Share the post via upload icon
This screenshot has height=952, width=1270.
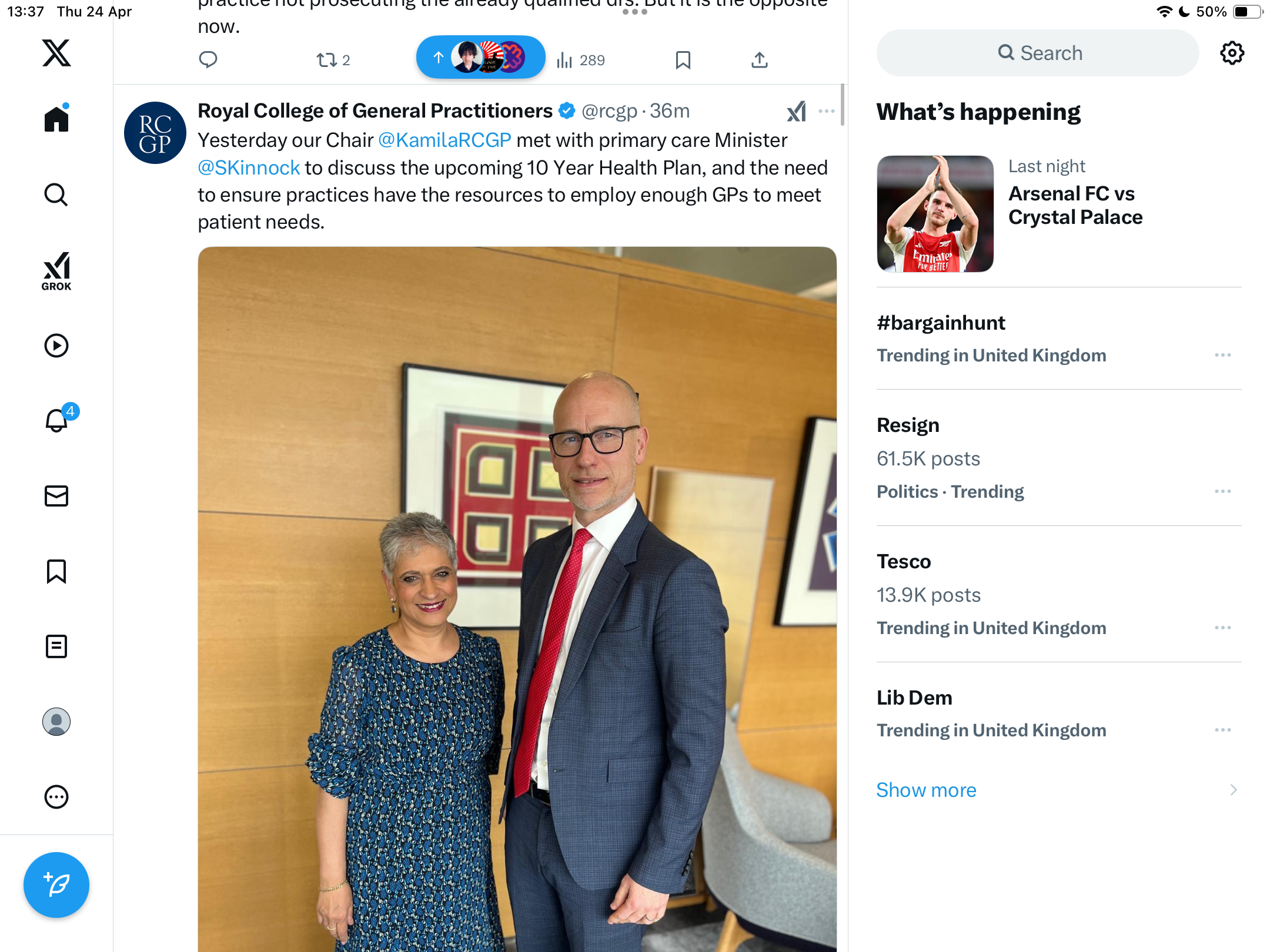tap(760, 60)
